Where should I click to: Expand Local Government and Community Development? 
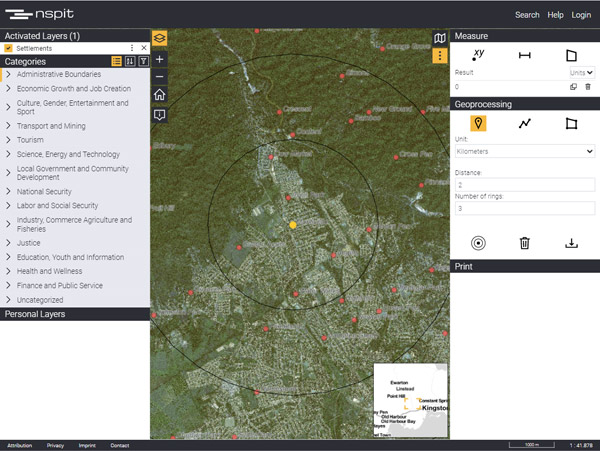tap(8, 173)
